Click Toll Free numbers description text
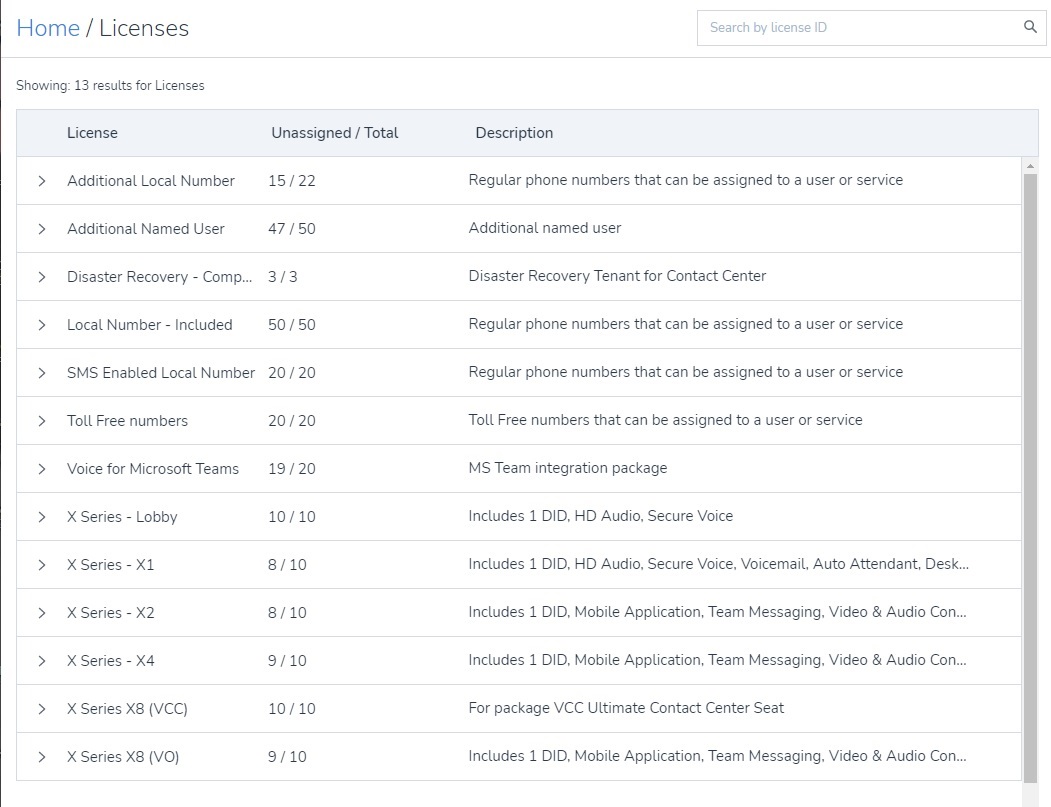Viewport: 1051px width, 807px height. point(666,420)
